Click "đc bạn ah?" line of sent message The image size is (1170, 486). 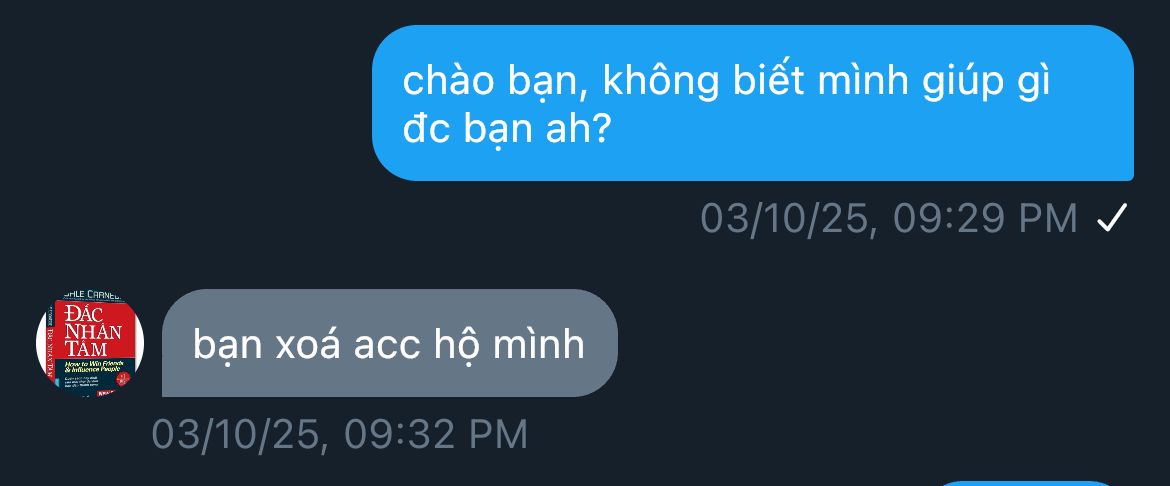(507, 129)
